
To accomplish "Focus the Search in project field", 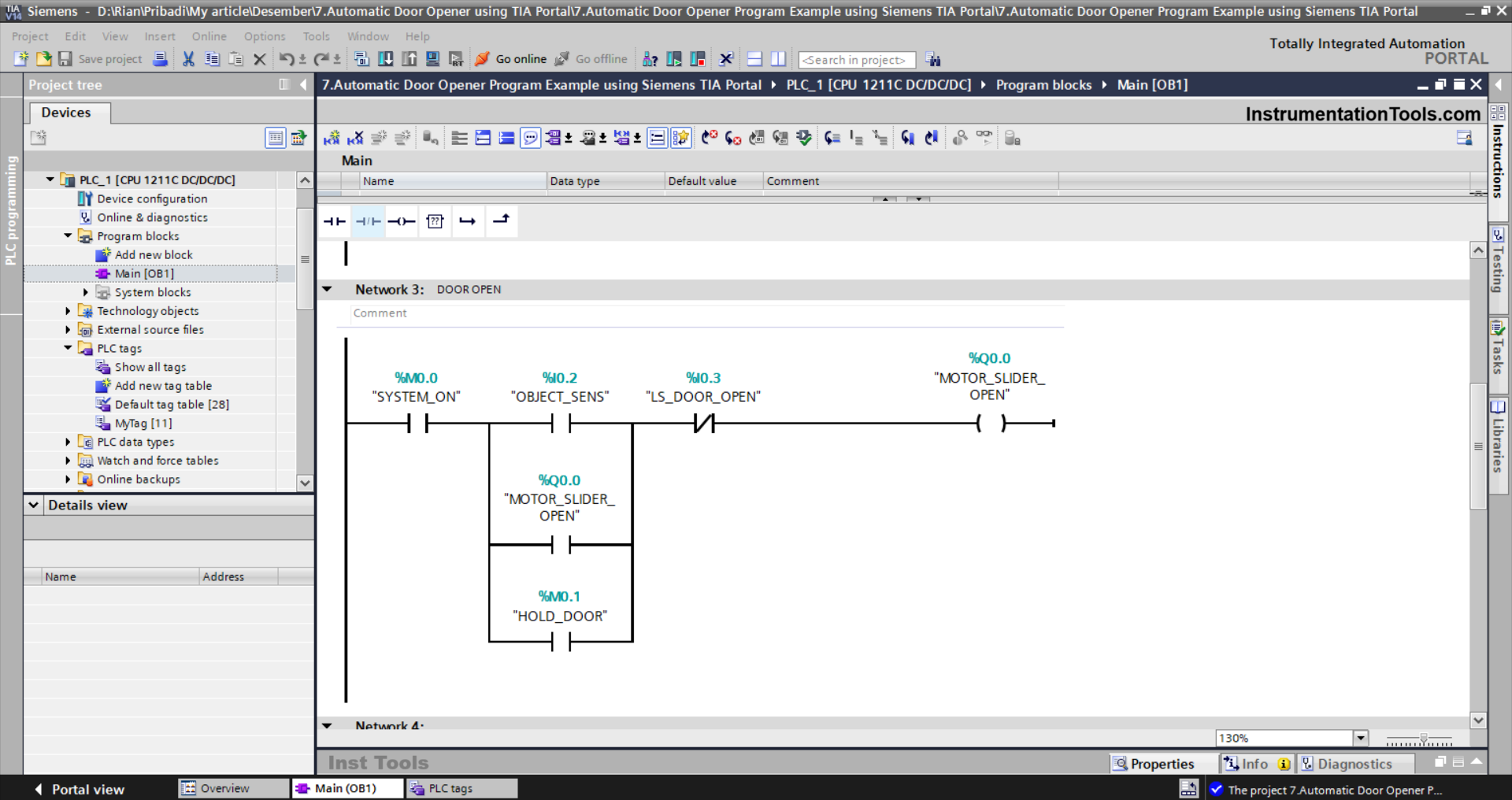I will (x=857, y=60).
